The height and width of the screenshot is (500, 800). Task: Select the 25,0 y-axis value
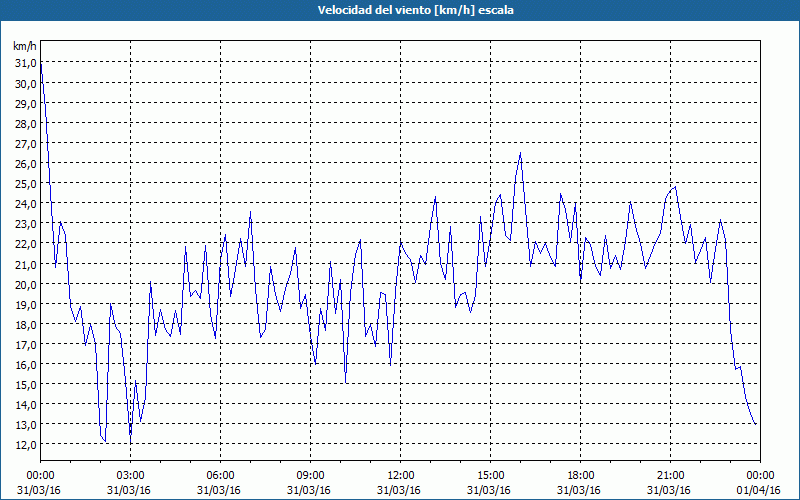pos(26,184)
